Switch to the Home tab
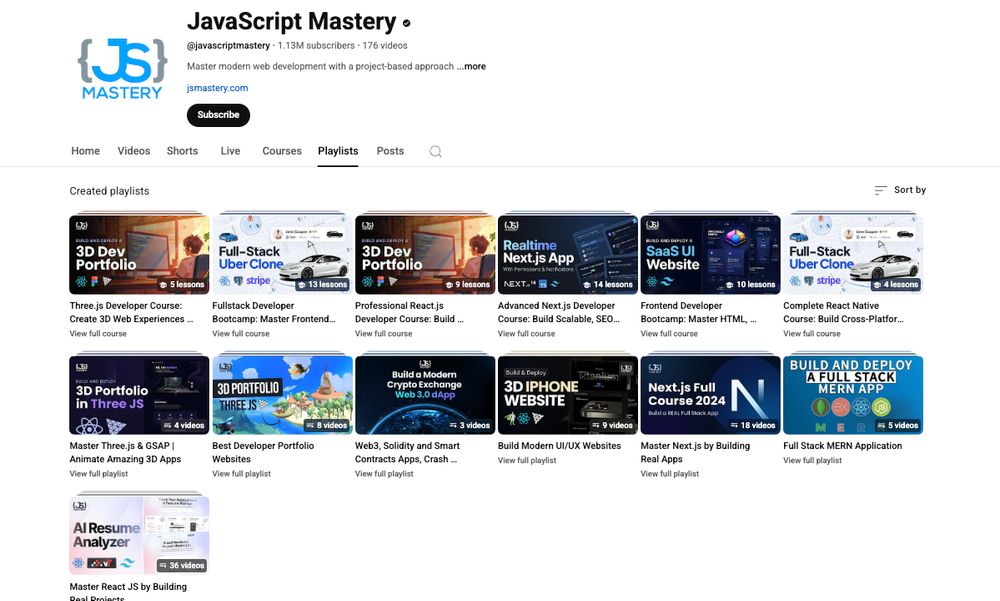The image size is (1000, 601). tap(85, 151)
